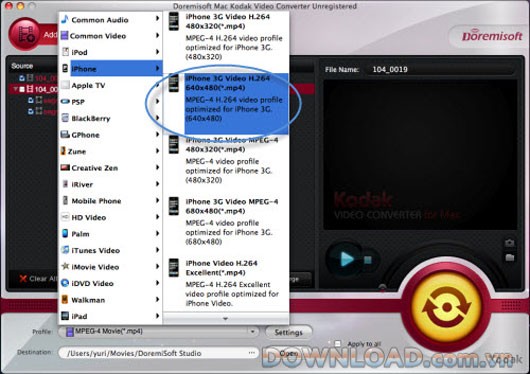Image resolution: width=530 pixels, height=374 pixels.
Task: Select the Apple TV menu category
Action: click(111, 85)
